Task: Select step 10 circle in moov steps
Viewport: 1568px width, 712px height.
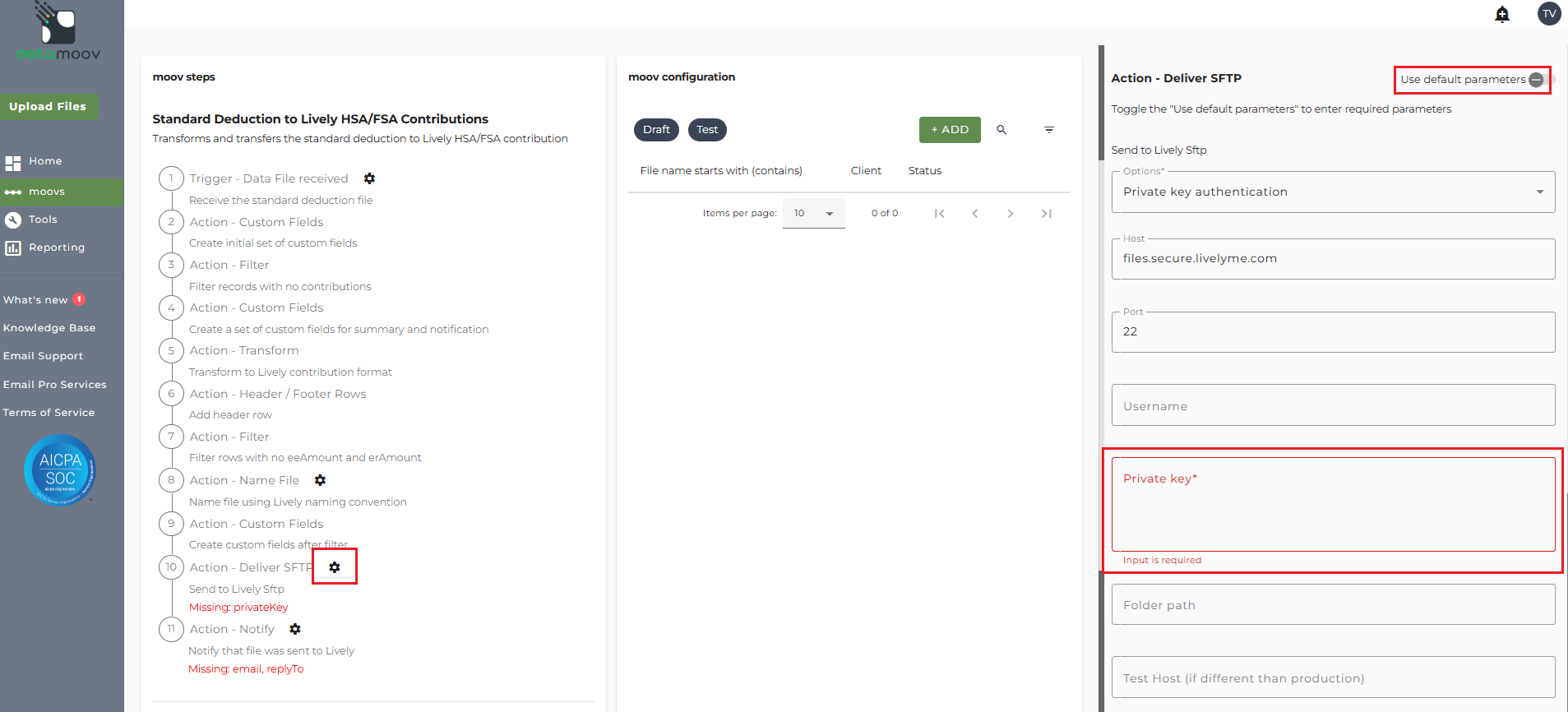Action: [171, 567]
